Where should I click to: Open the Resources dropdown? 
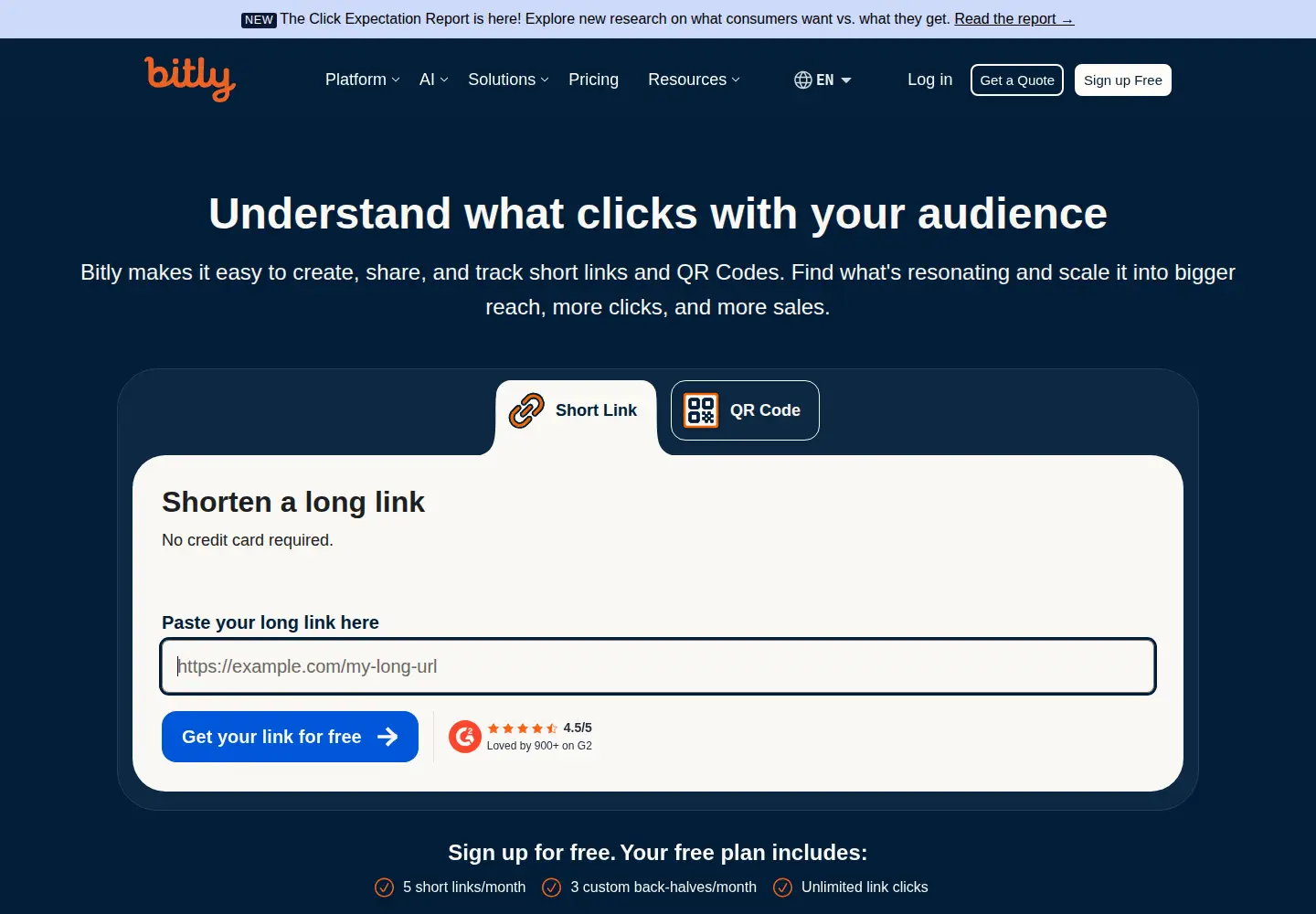[x=694, y=80]
